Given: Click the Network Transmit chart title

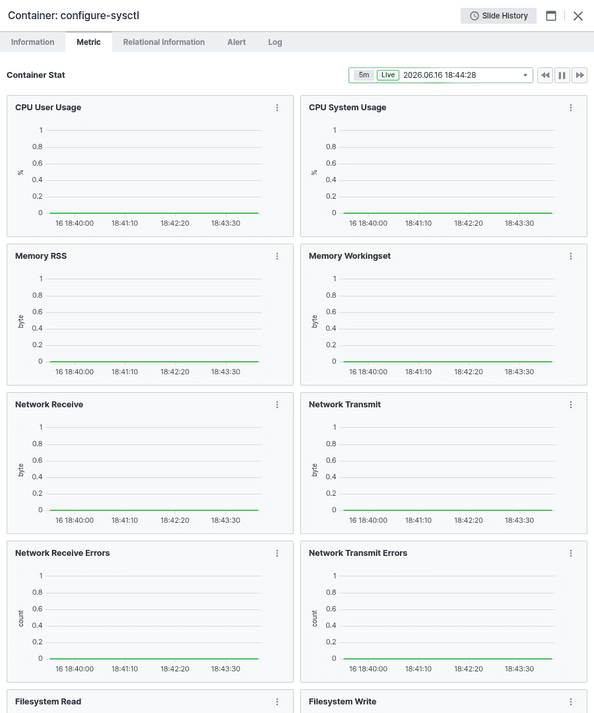Looking at the screenshot, I should (345, 404).
